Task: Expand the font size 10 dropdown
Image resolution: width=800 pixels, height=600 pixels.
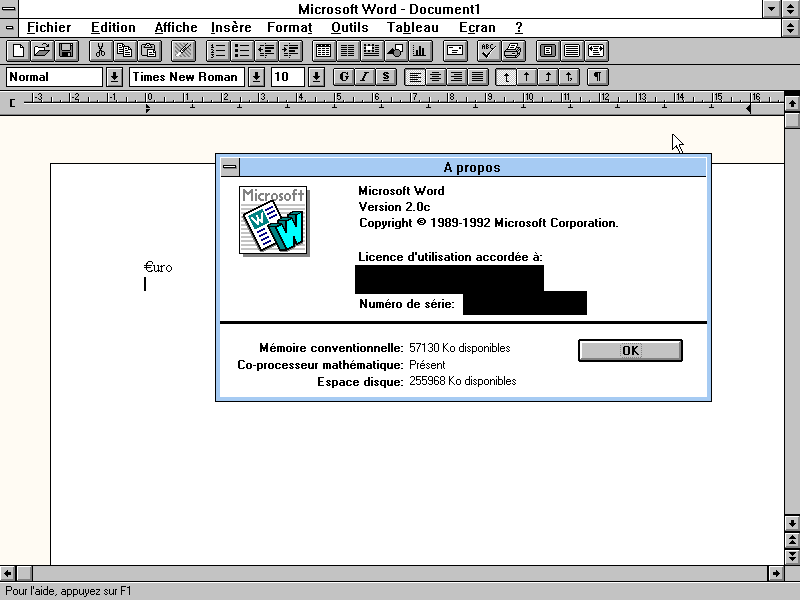Action: (316, 77)
